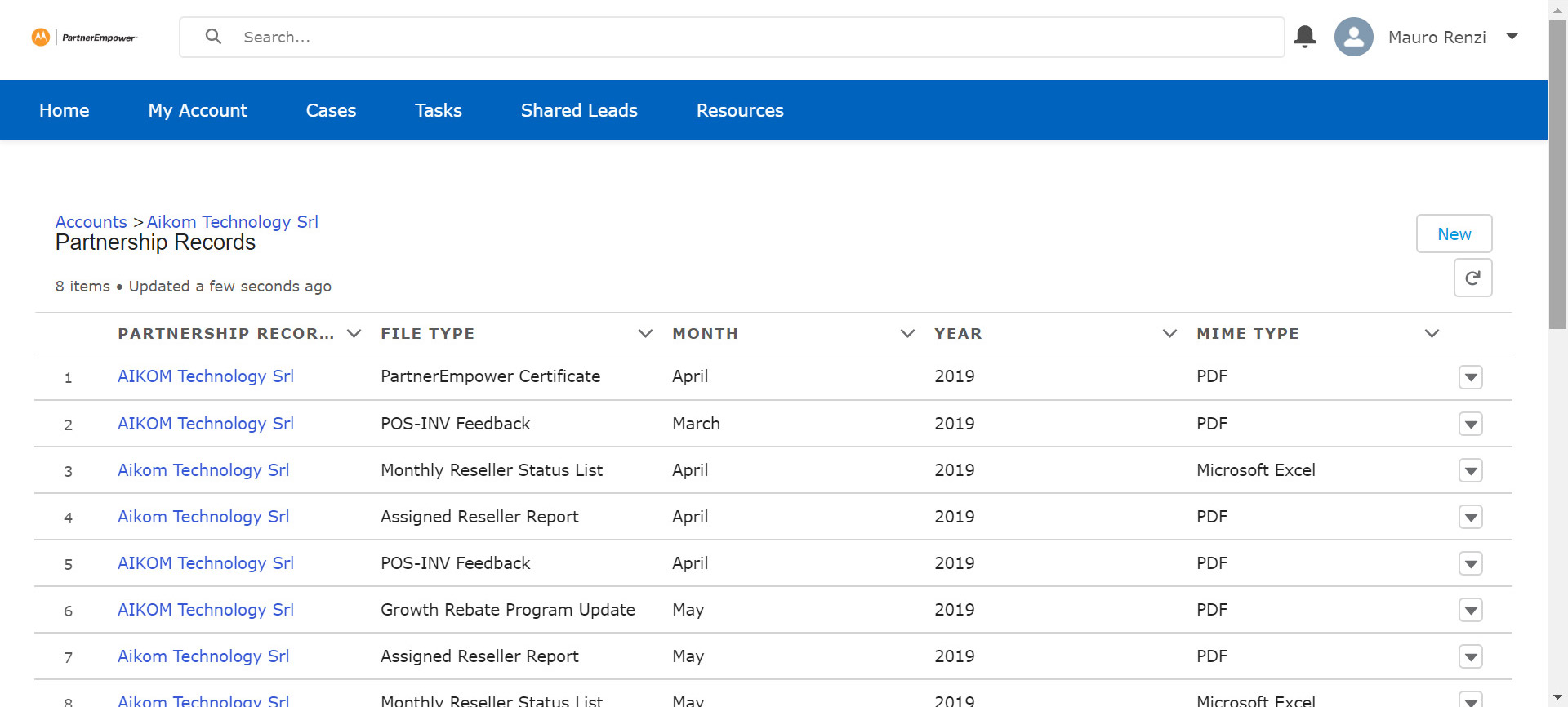Click the Mauro Renzi avatar icon
The width and height of the screenshot is (1568, 707).
tap(1353, 37)
